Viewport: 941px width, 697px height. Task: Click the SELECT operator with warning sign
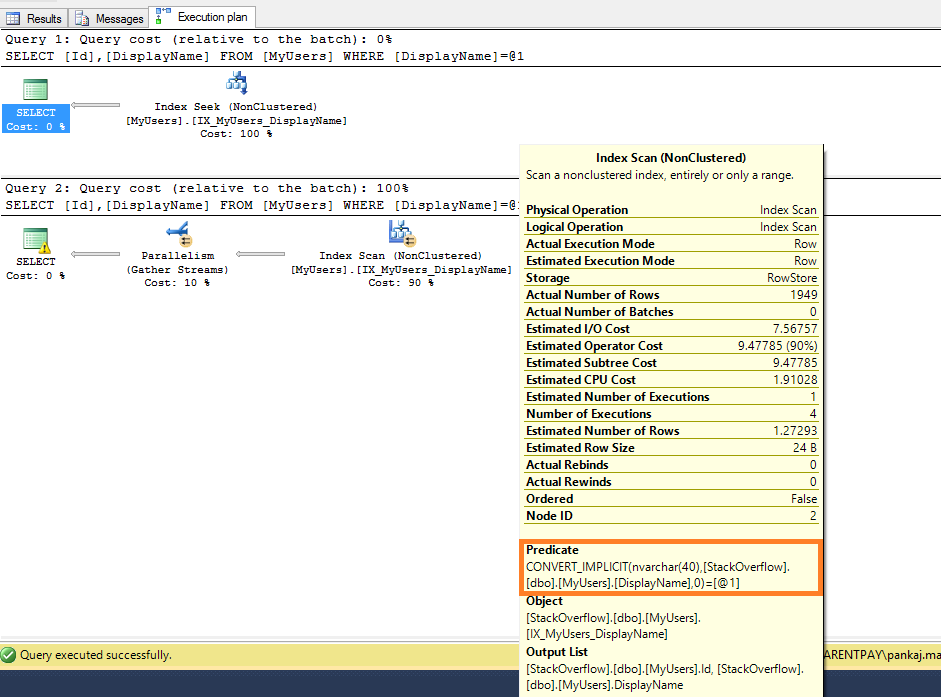[x=36, y=240]
